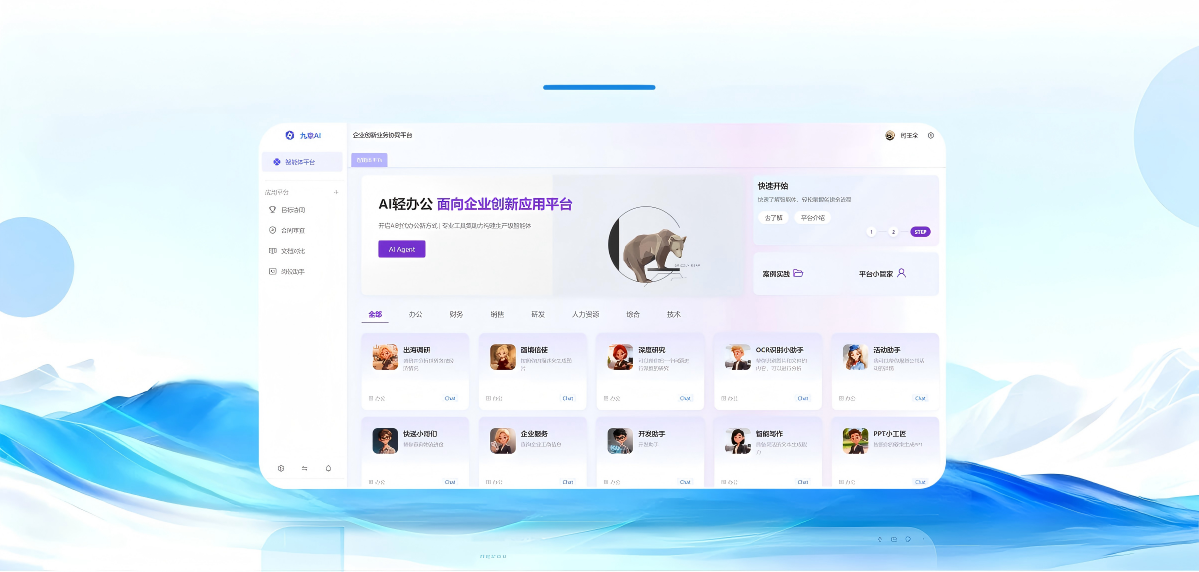This screenshot has height=572, width=1199.
Task: Switch to the 技术 category tab
Action: point(674,314)
